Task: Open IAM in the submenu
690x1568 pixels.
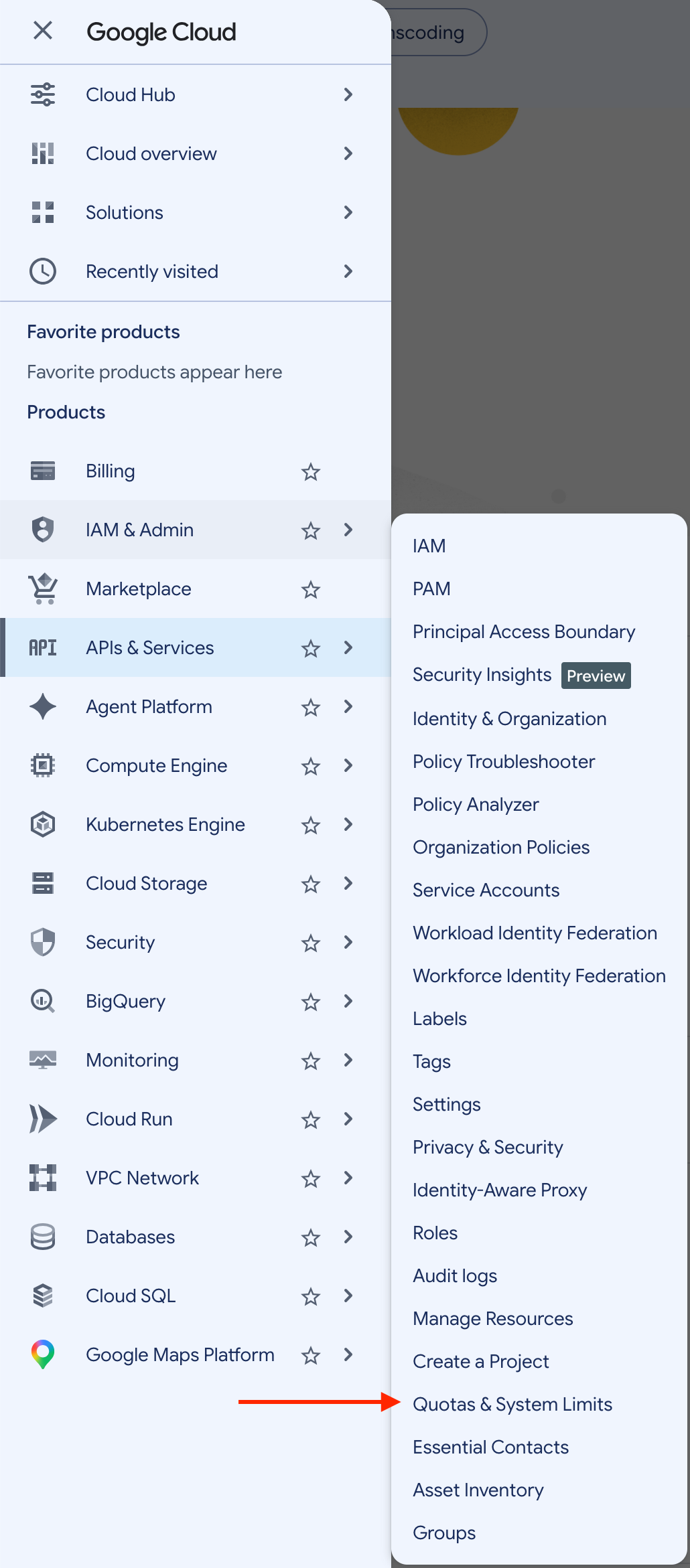Action: [429, 546]
